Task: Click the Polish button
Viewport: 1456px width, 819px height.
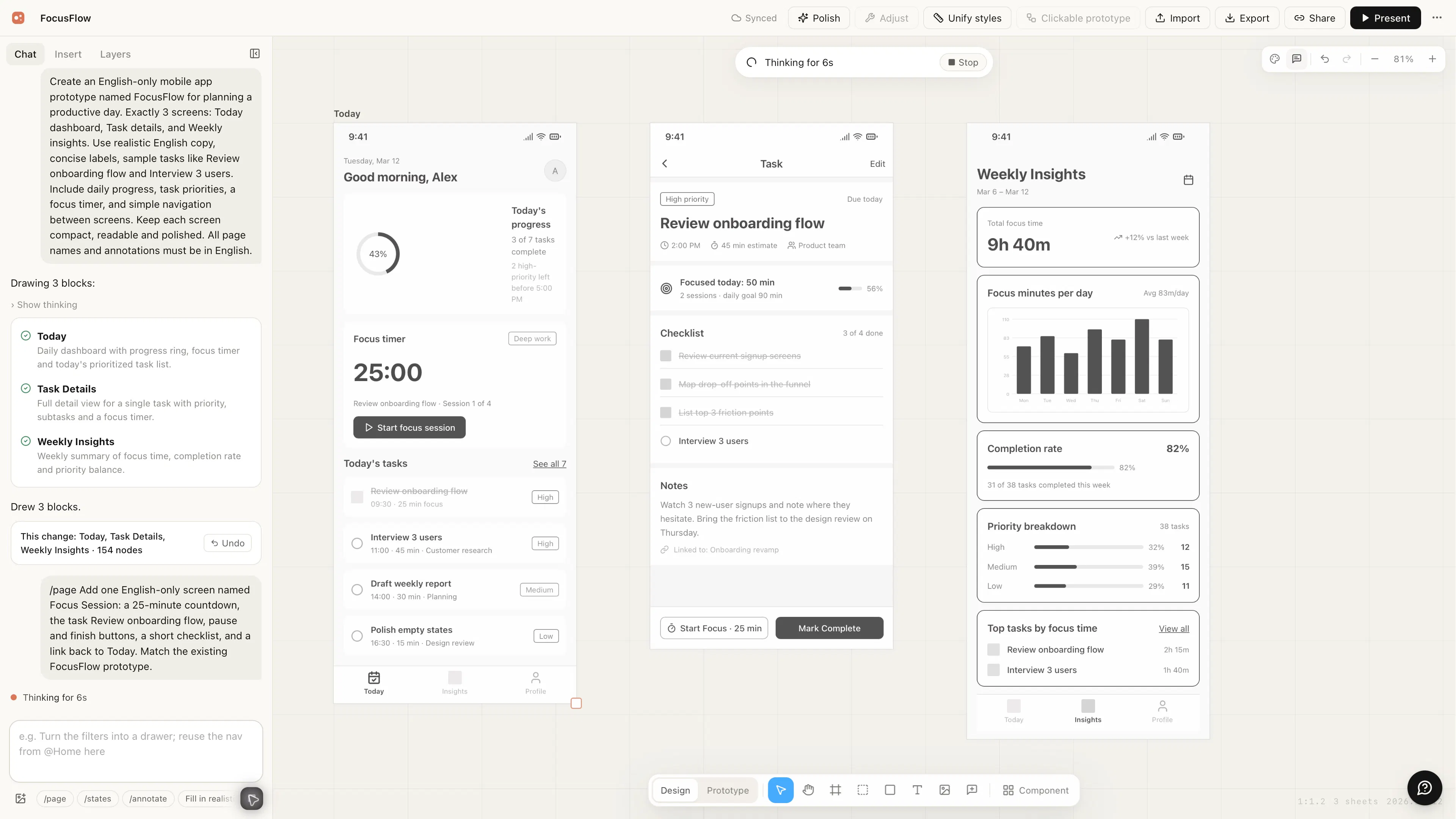Action: click(819, 18)
